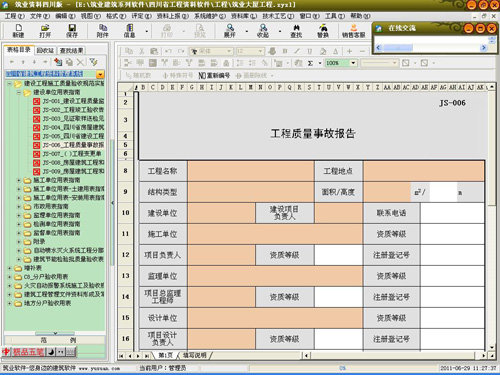This screenshot has height=375, width=500.
Task: Click the 展开 (Expand) toolbar icon
Action: (x=230, y=31)
